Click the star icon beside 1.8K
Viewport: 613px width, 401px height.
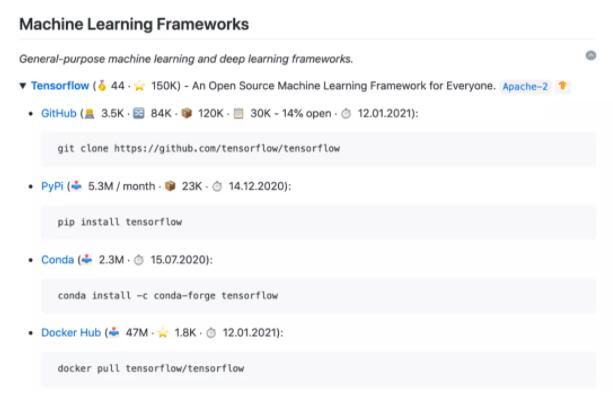point(163,333)
